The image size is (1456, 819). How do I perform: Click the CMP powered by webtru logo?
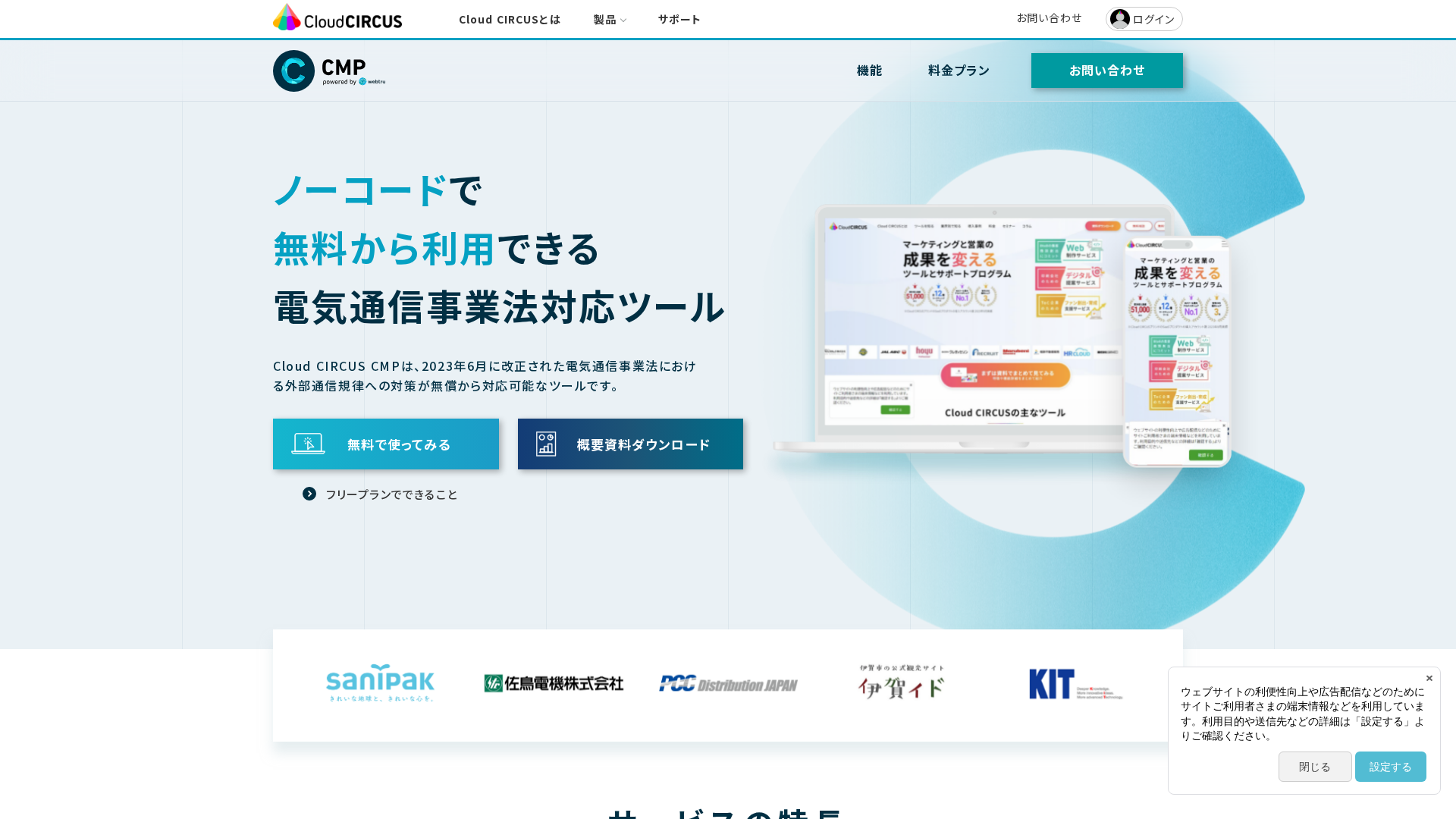pos(329,71)
